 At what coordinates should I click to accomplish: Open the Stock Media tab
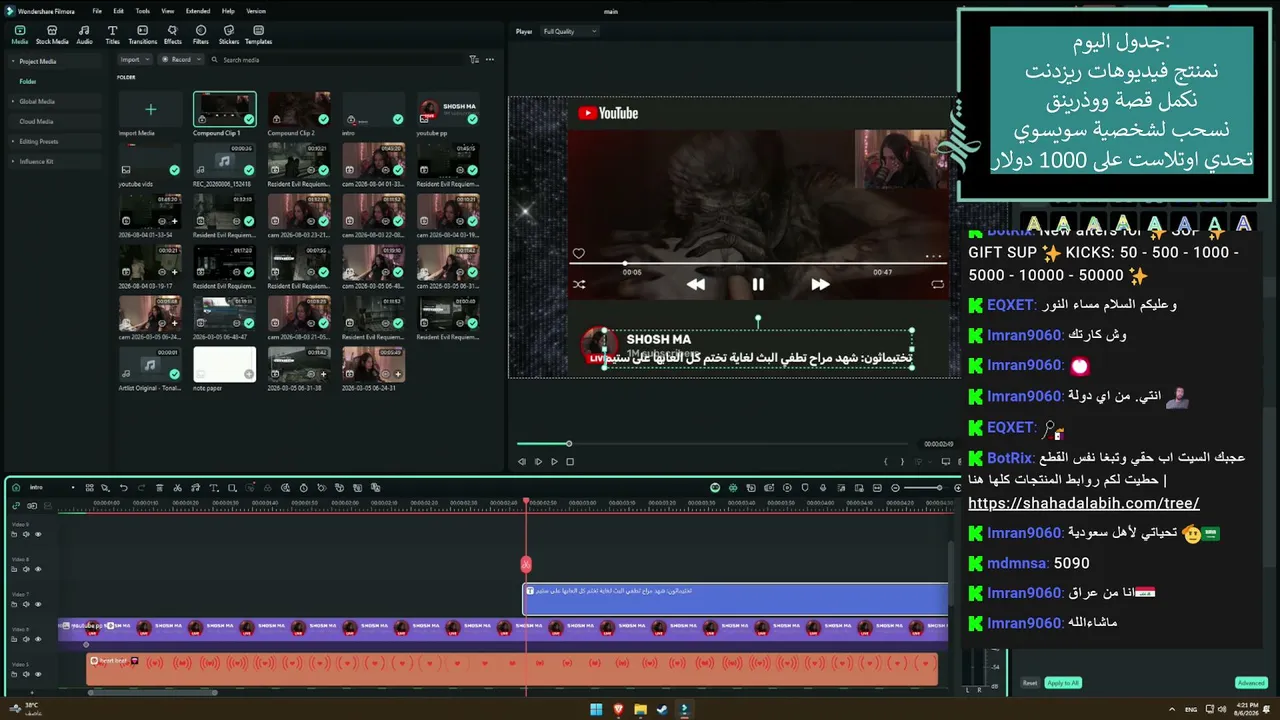pos(52,35)
